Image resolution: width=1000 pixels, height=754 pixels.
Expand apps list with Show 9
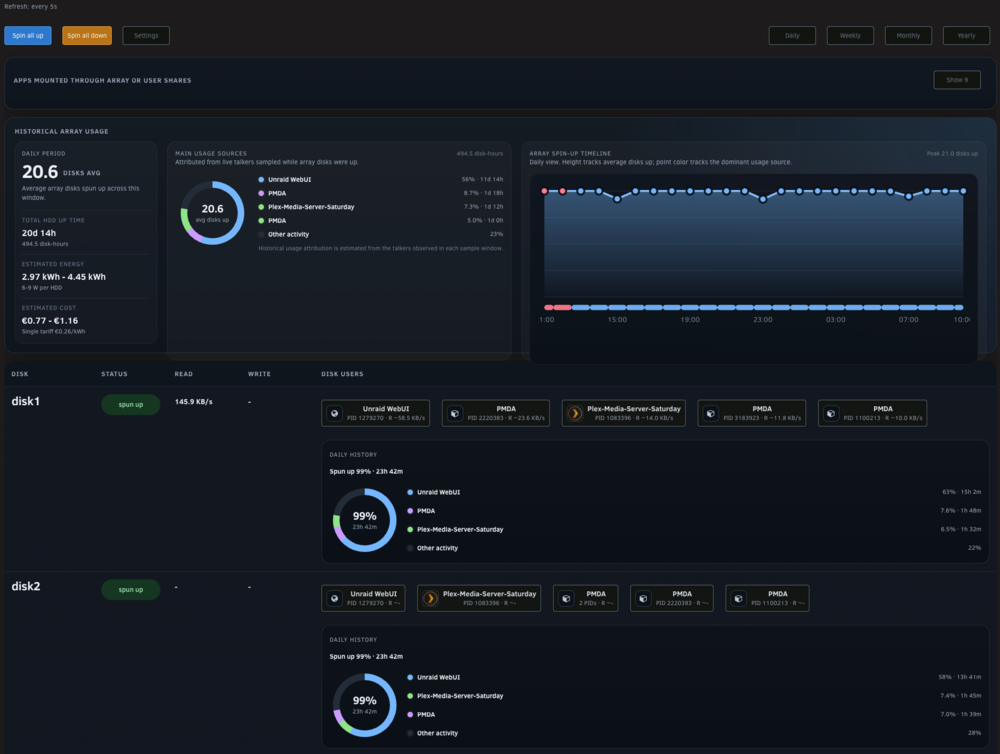click(x=957, y=80)
